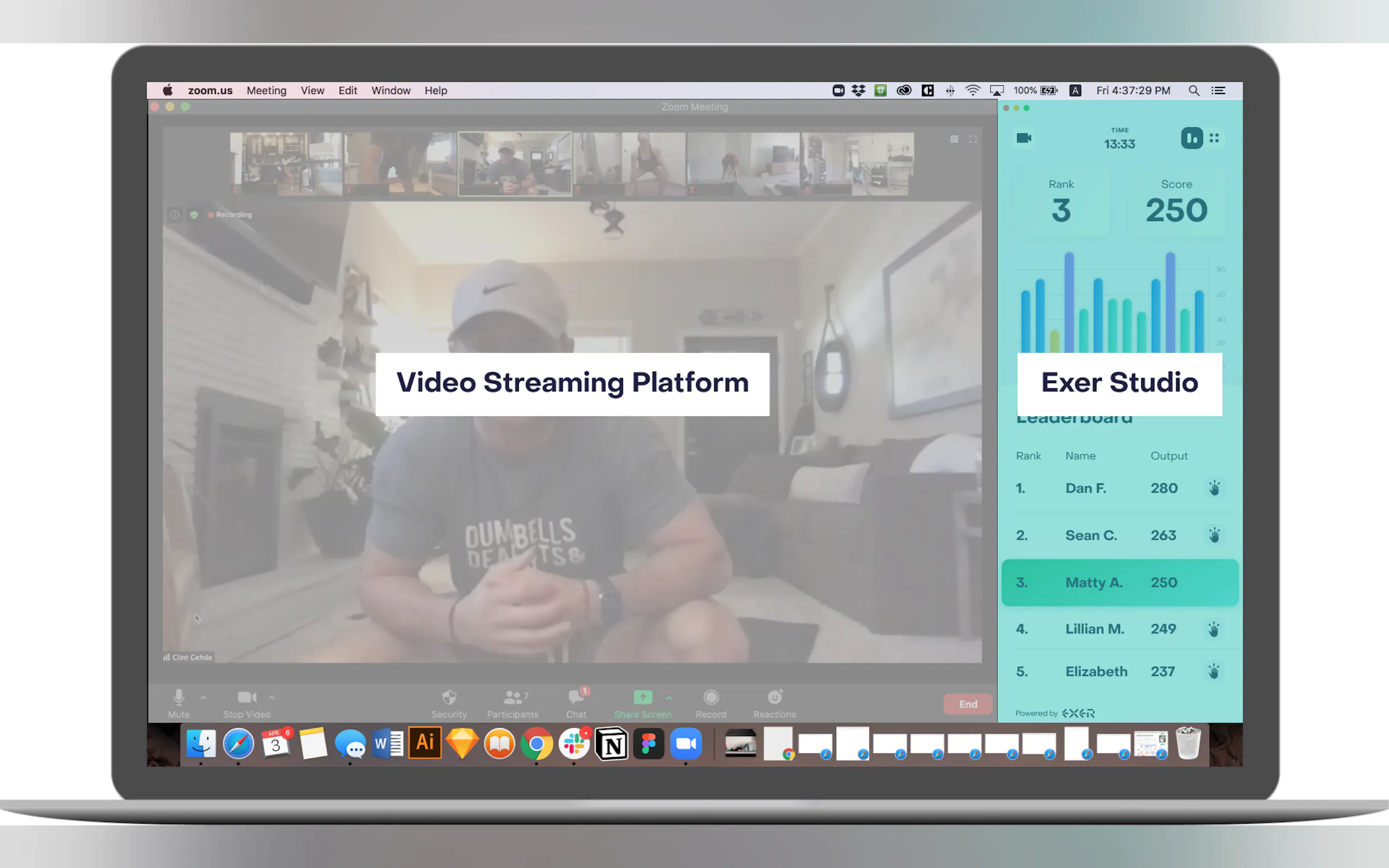
Task: Enter full screen in the Zoom meeting
Action: [973, 139]
